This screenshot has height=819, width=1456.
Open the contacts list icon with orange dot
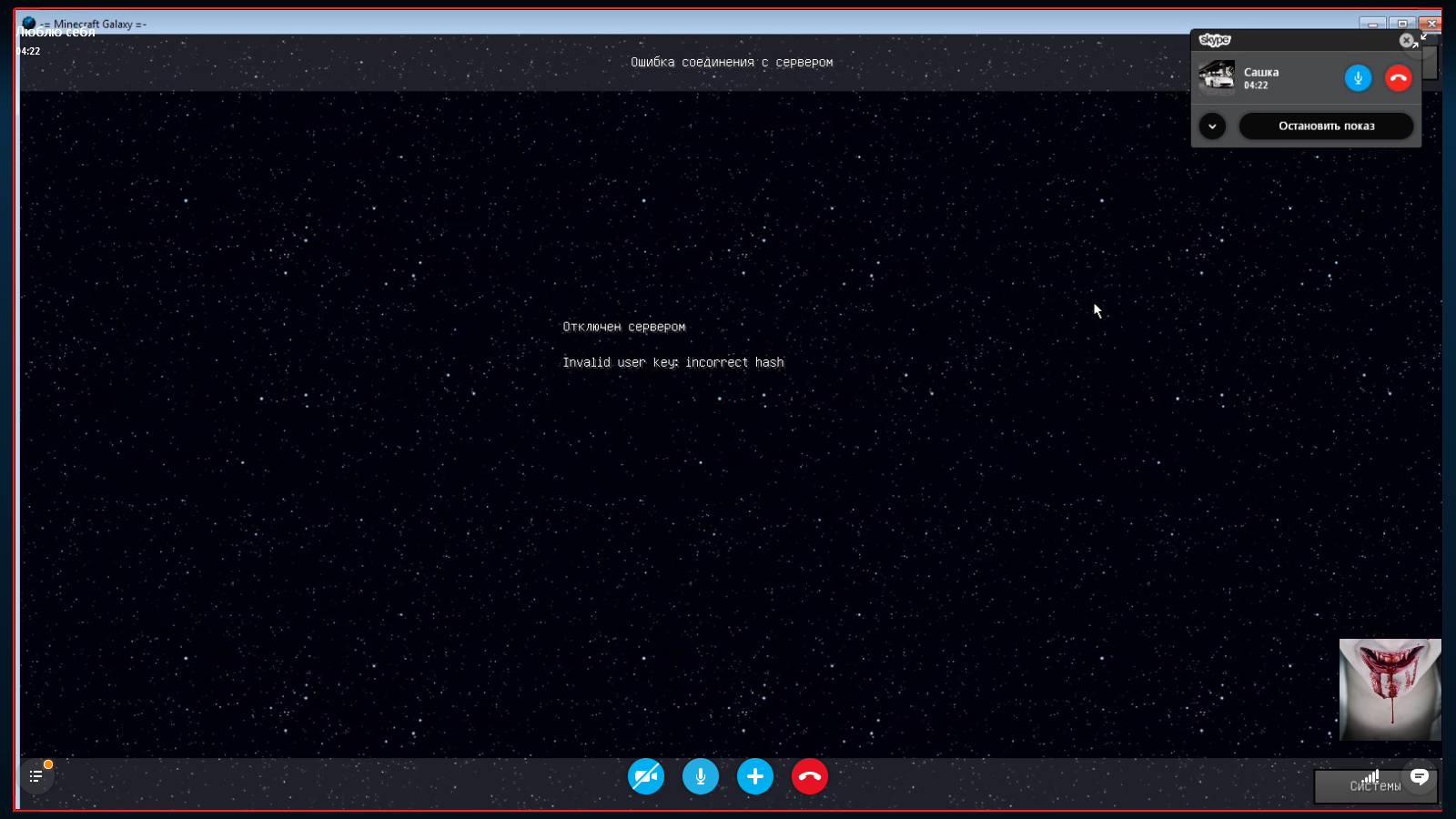pyautogui.click(x=36, y=776)
